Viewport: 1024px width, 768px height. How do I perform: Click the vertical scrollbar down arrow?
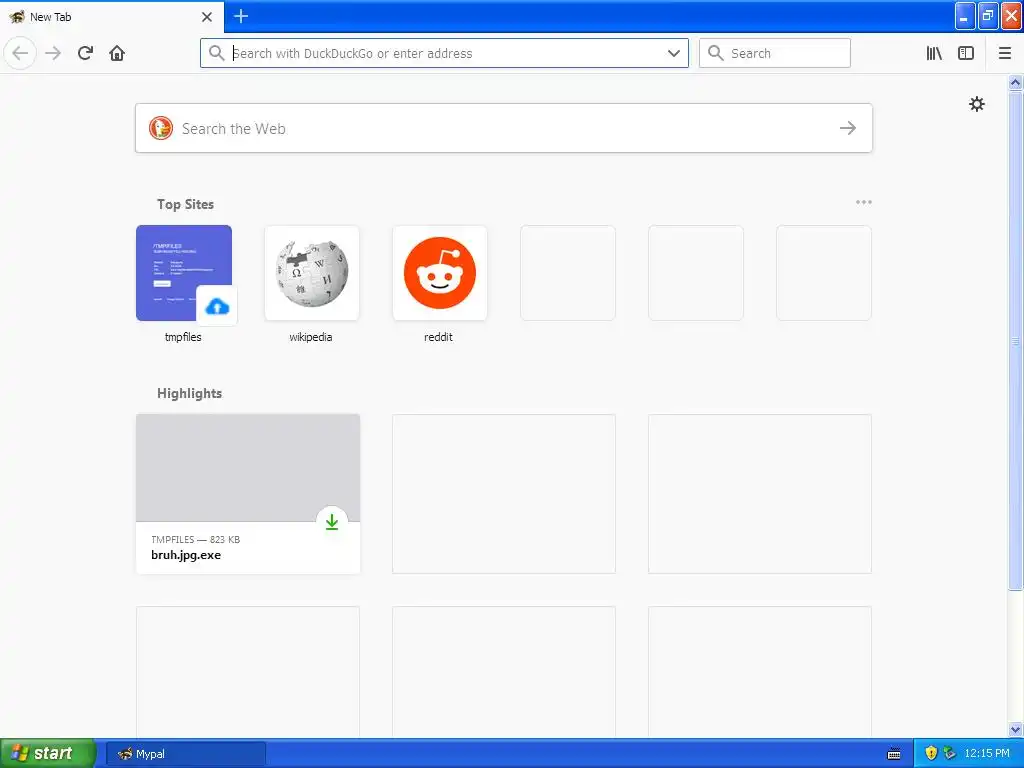click(1015, 729)
